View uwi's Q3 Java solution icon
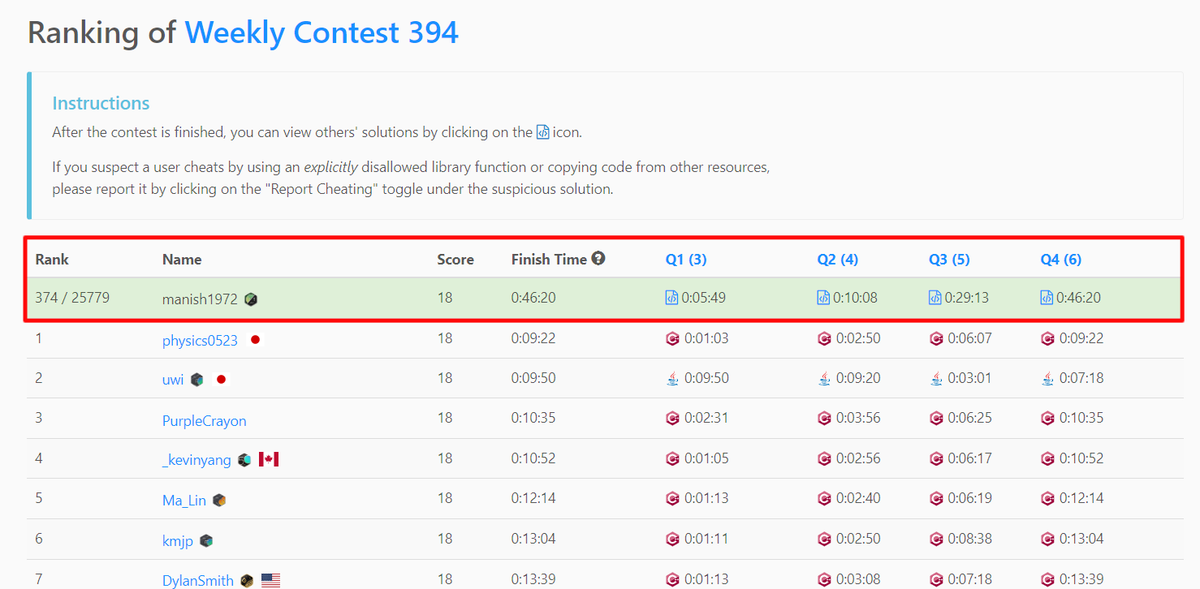 point(936,378)
